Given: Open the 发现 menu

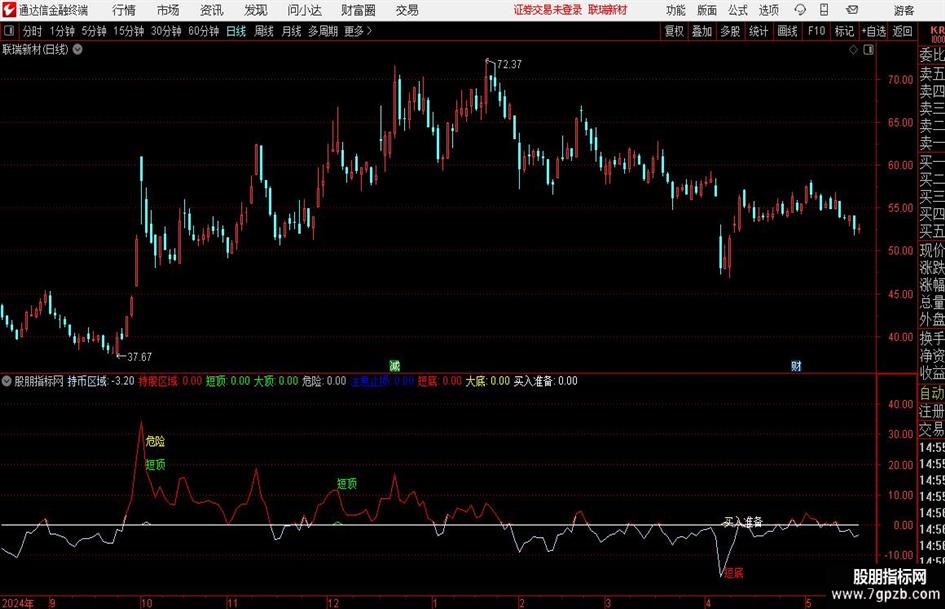Looking at the screenshot, I should (x=256, y=10).
